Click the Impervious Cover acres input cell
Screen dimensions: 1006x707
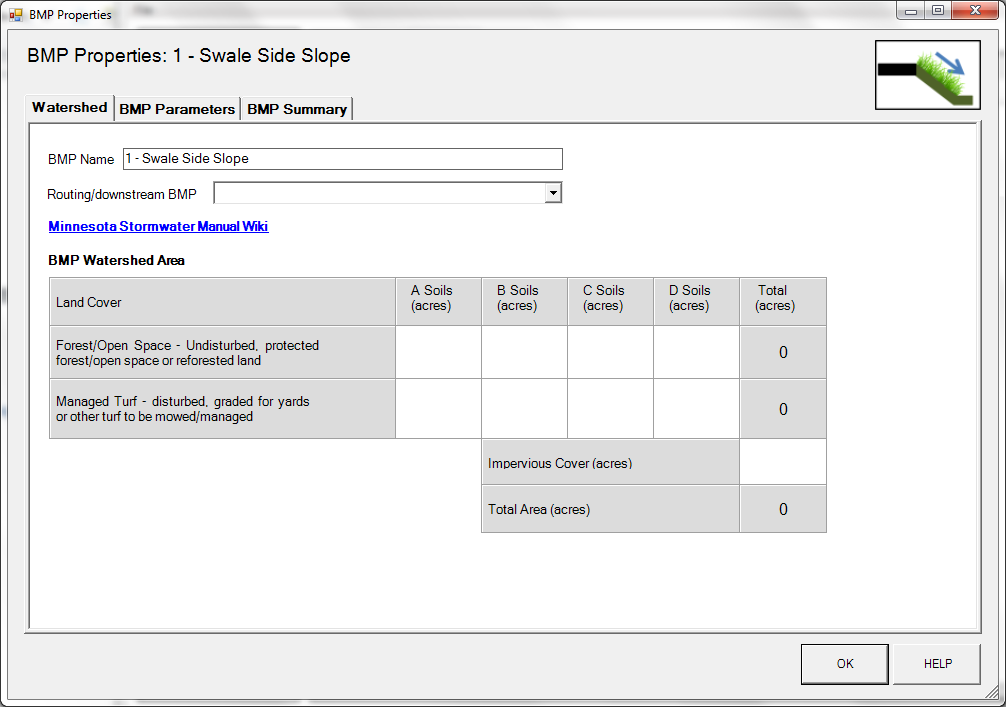783,462
